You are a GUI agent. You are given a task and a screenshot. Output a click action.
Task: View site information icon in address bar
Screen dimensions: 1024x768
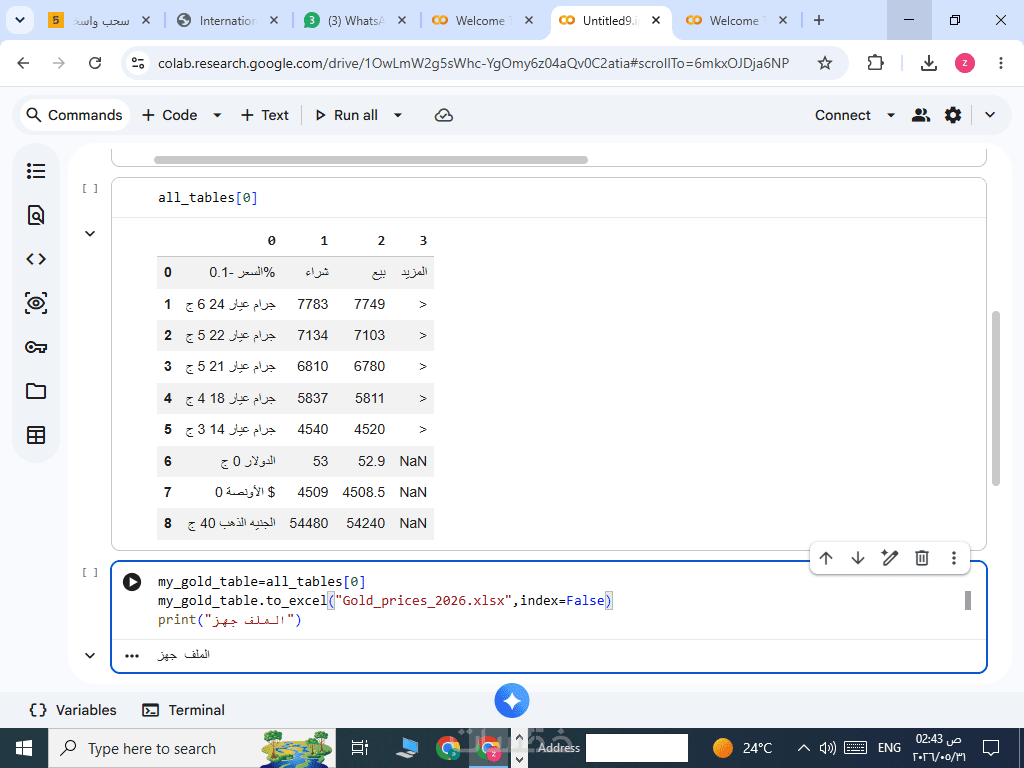[x=138, y=63]
